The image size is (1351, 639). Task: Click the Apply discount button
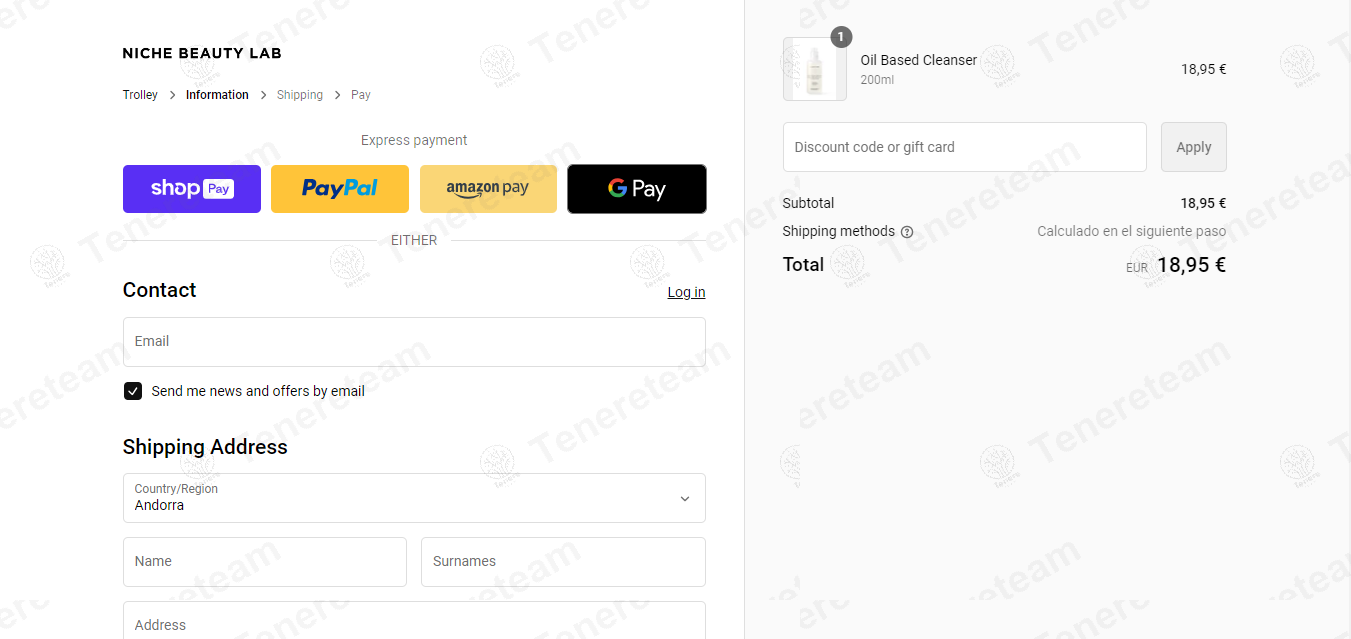[1194, 147]
